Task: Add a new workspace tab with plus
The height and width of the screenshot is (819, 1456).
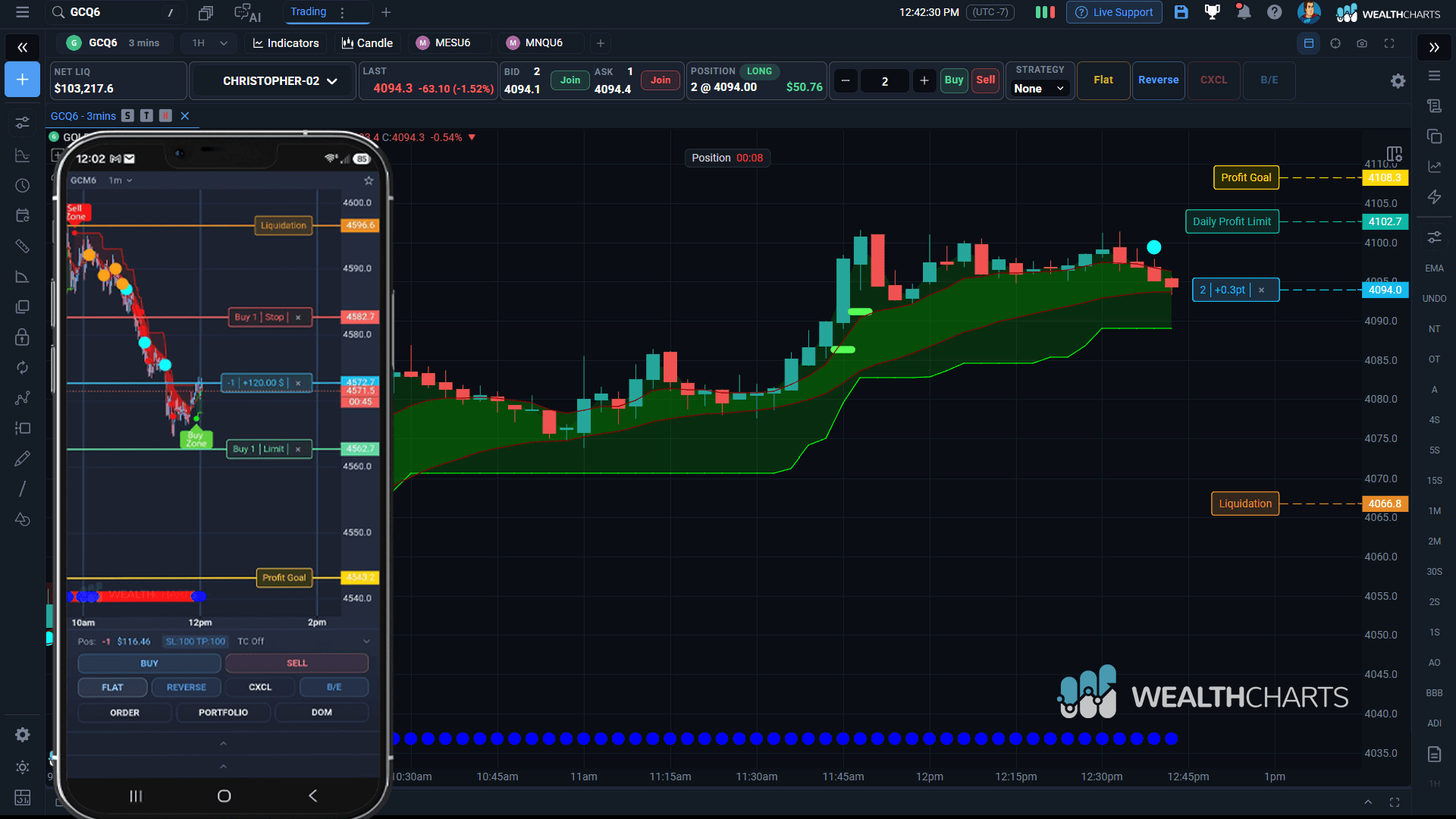Action: tap(386, 12)
